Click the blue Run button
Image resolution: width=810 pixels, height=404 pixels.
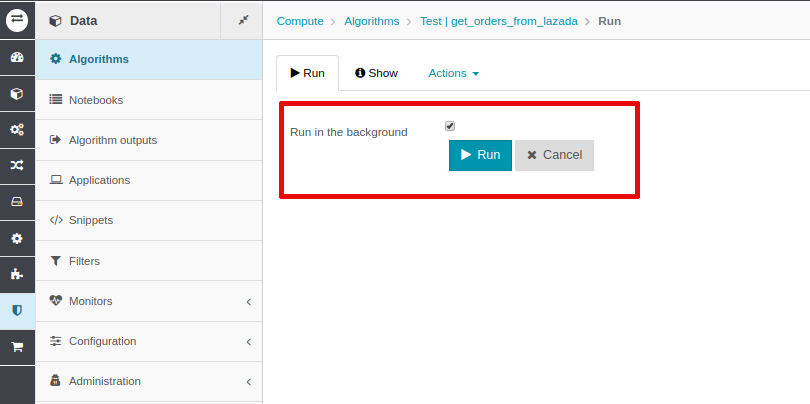coord(480,155)
